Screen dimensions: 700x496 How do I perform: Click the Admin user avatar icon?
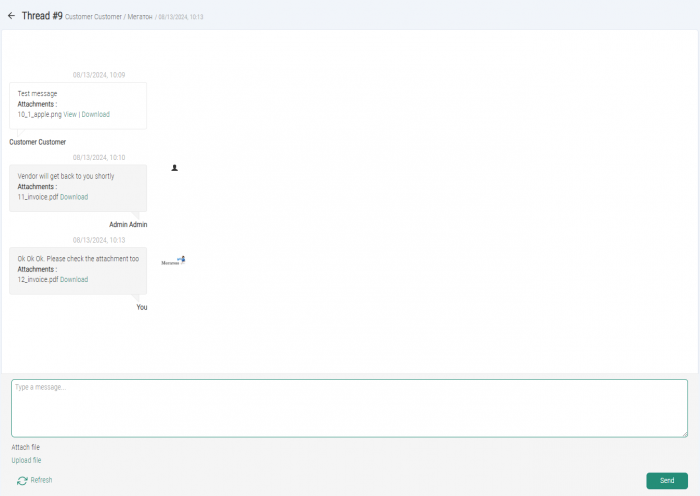click(x=175, y=168)
